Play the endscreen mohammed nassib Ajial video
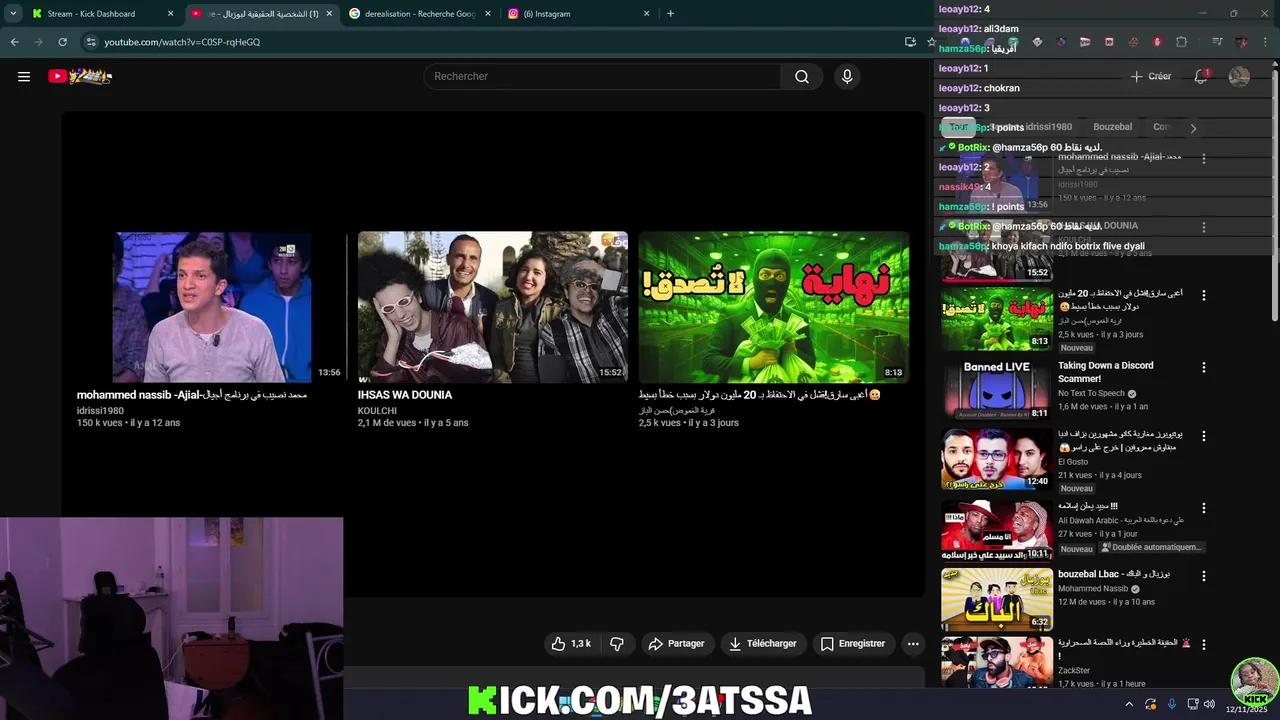Screen dimensions: 1280x720 tap(212, 307)
